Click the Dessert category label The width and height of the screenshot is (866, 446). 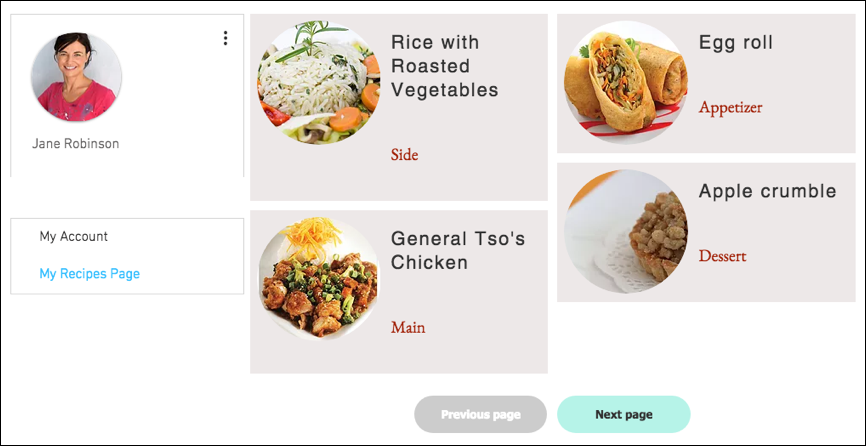[x=722, y=256]
